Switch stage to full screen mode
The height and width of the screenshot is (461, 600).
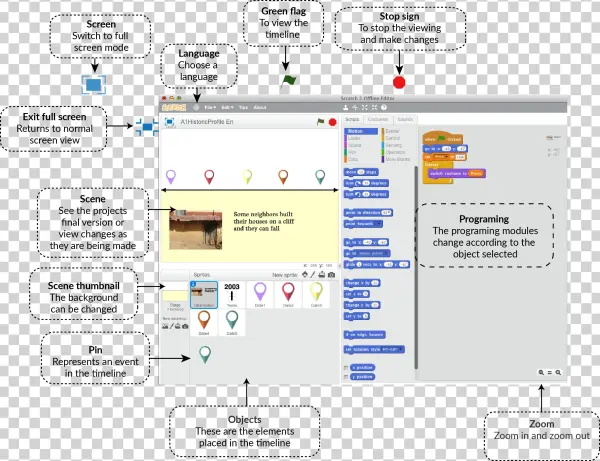click(169, 122)
